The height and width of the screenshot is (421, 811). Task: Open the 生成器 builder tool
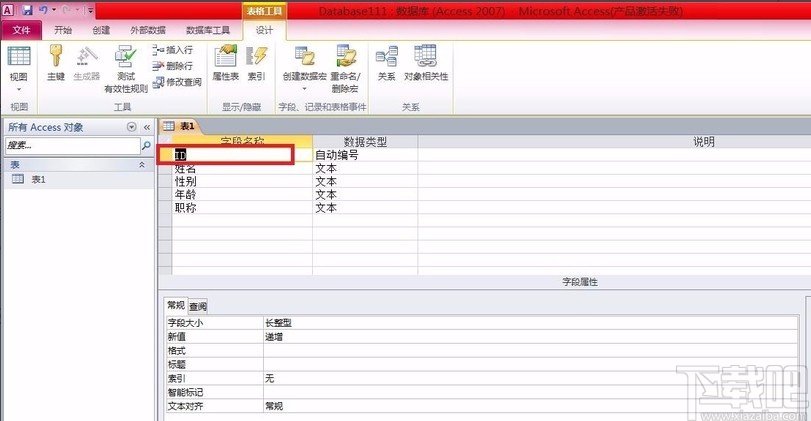pyautogui.click(x=86, y=63)
